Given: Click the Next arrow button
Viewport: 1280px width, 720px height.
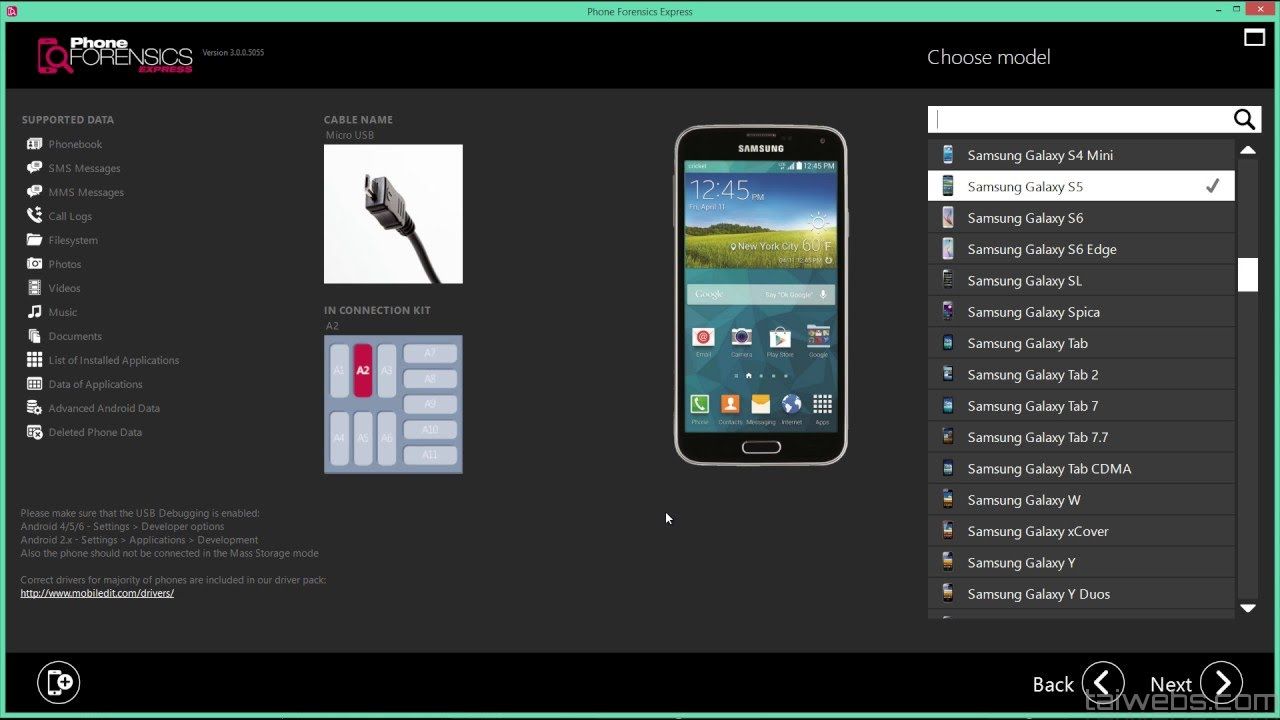Looking at the screenshot, I should (1221, 683).
